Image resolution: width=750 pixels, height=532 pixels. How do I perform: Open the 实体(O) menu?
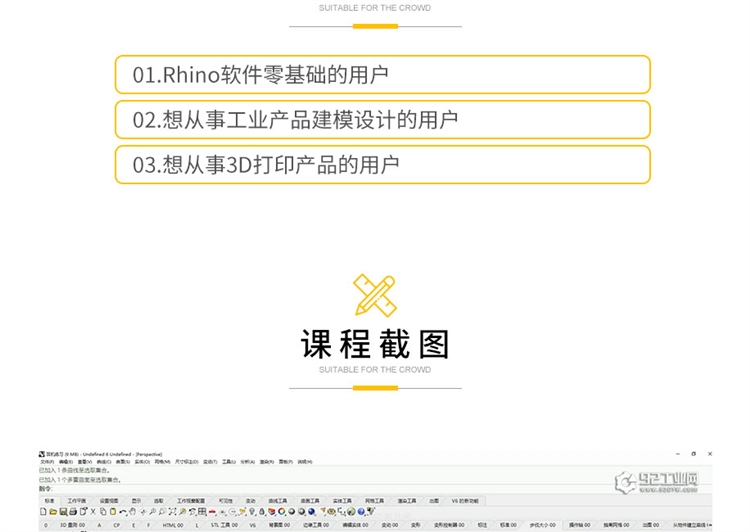pos(142,462)
